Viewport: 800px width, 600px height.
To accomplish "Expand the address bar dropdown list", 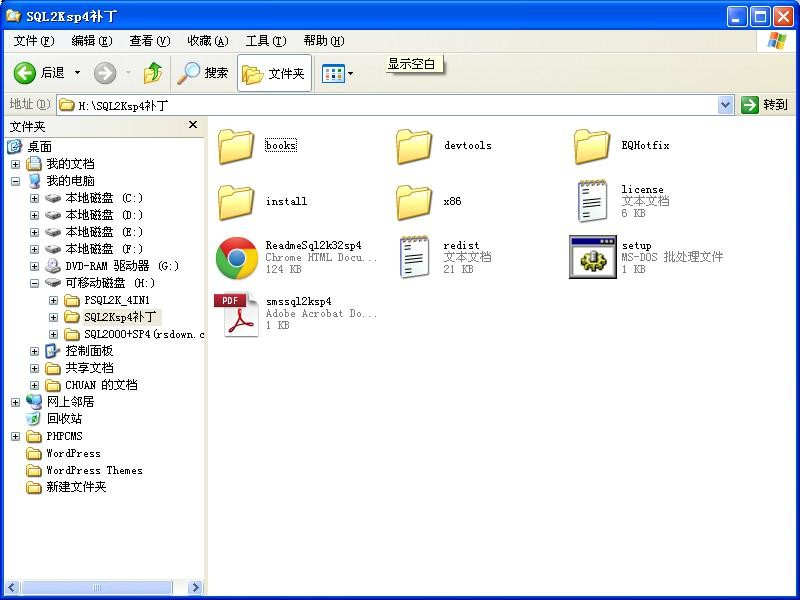I will tap(726, 105).
